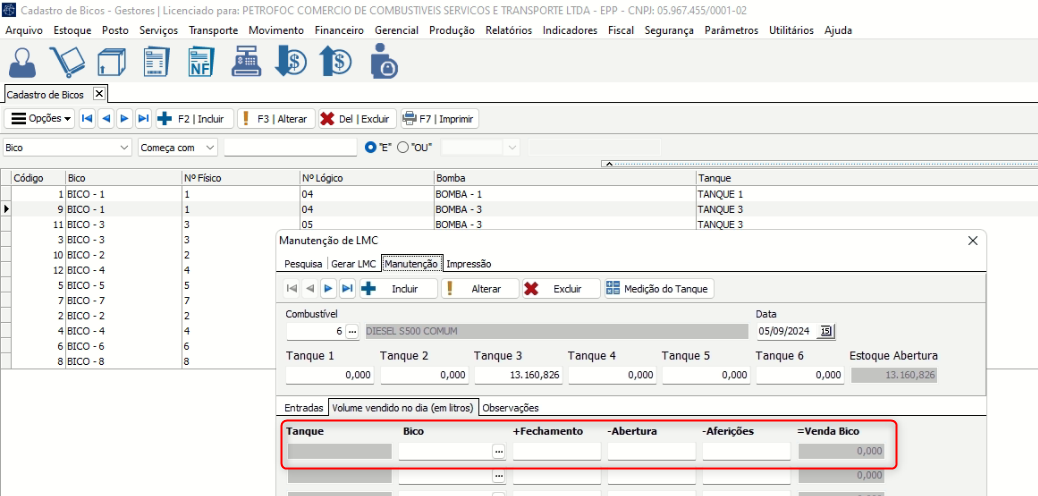
Task: Select the "OU" radio button
Action: click(x=403, y=148)
